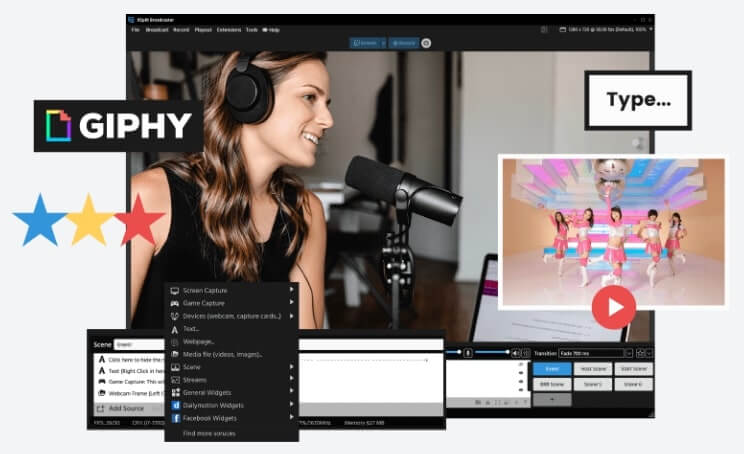Mute the speaker icon
The image size is (744, 454).
[516, 353]
